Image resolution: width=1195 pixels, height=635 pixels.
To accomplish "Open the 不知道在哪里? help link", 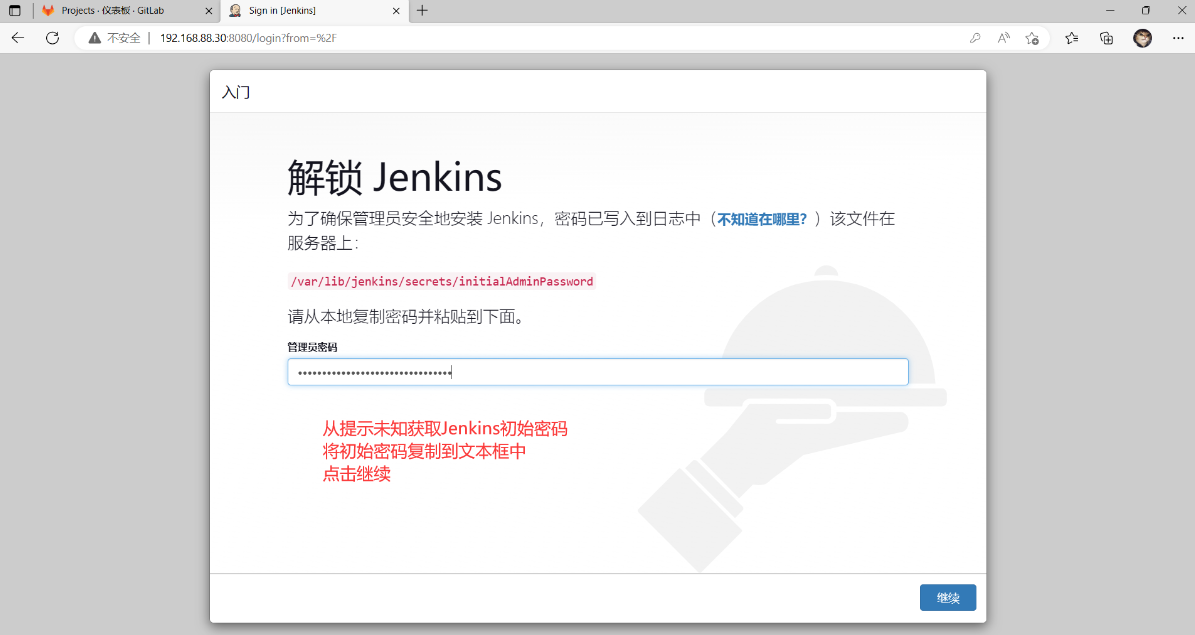I will [x=761, y=220].
